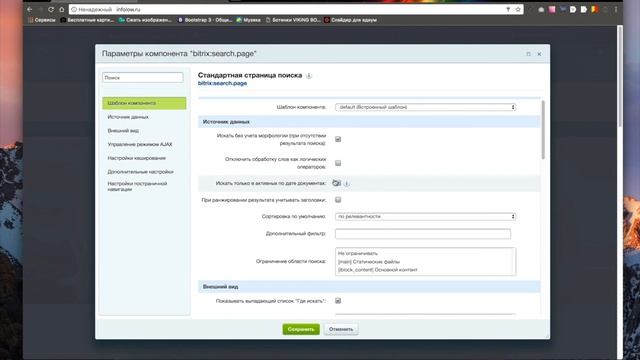The image size is (640, 360).
Task: Select 'Настройки кеширования' in the sidebar
Action: point(137,158)
